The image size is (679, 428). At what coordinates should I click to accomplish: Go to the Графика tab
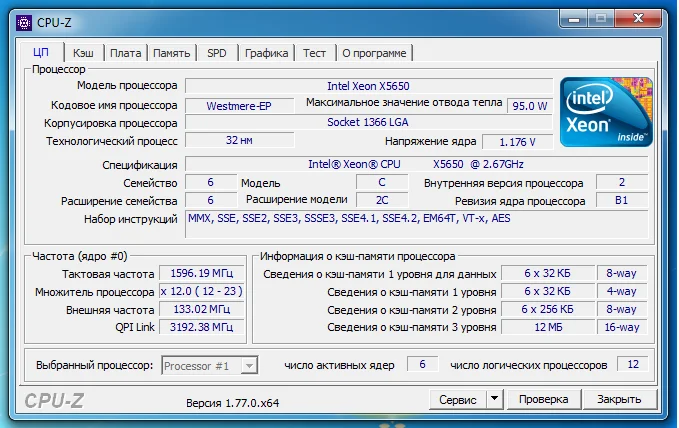tap(266, 53)
